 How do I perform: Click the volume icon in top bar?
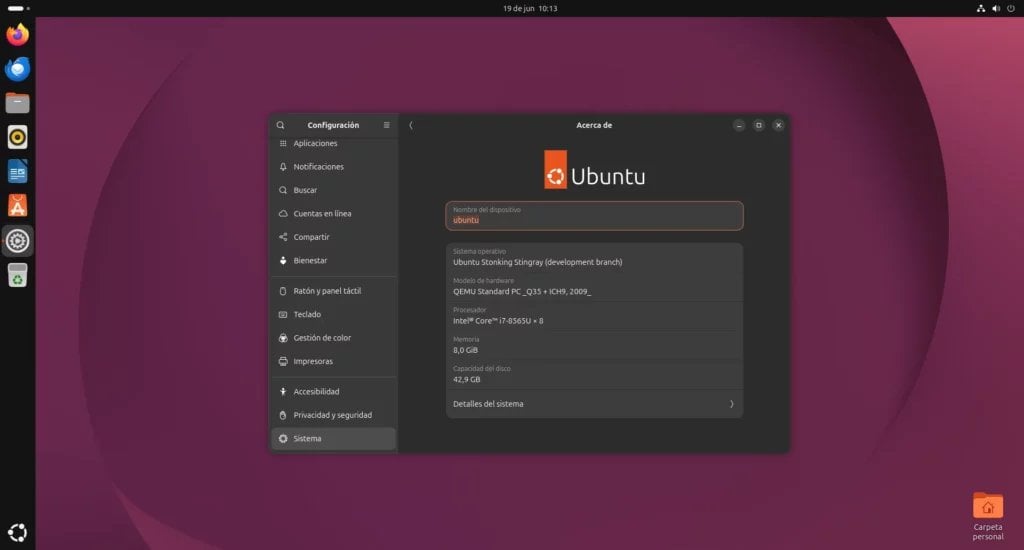click(x=996, y=8)
